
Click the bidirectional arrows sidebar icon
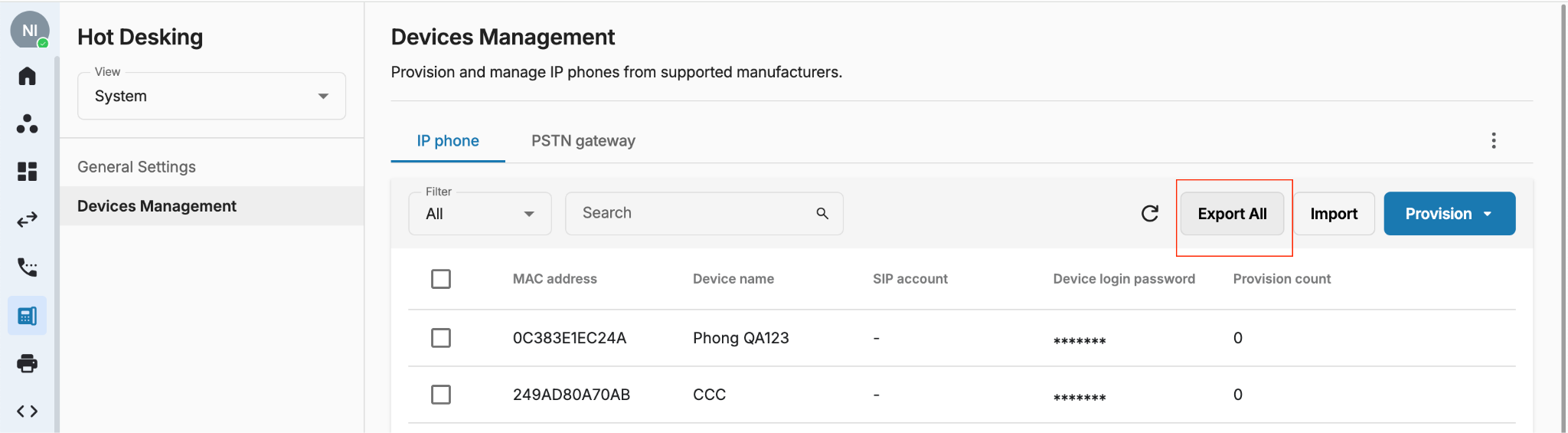[x=27, y=219]
